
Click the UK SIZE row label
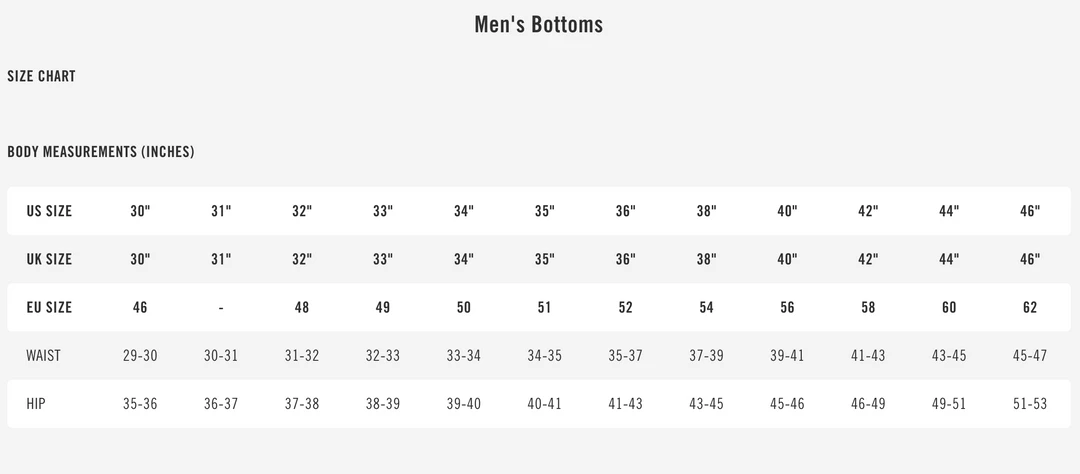pos(49,259)
